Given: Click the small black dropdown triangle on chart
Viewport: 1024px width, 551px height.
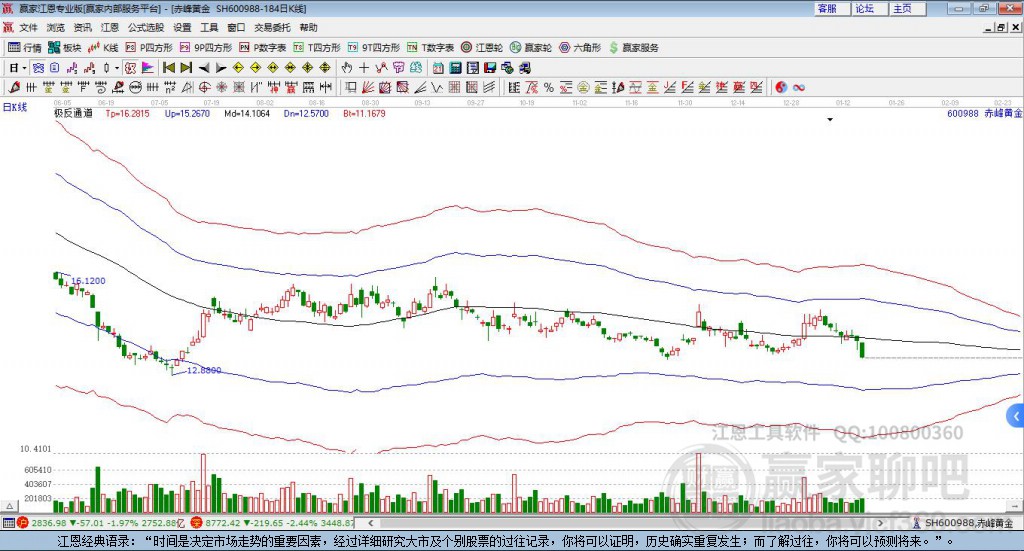Looking at the screenshot, I should pos(830,119).
